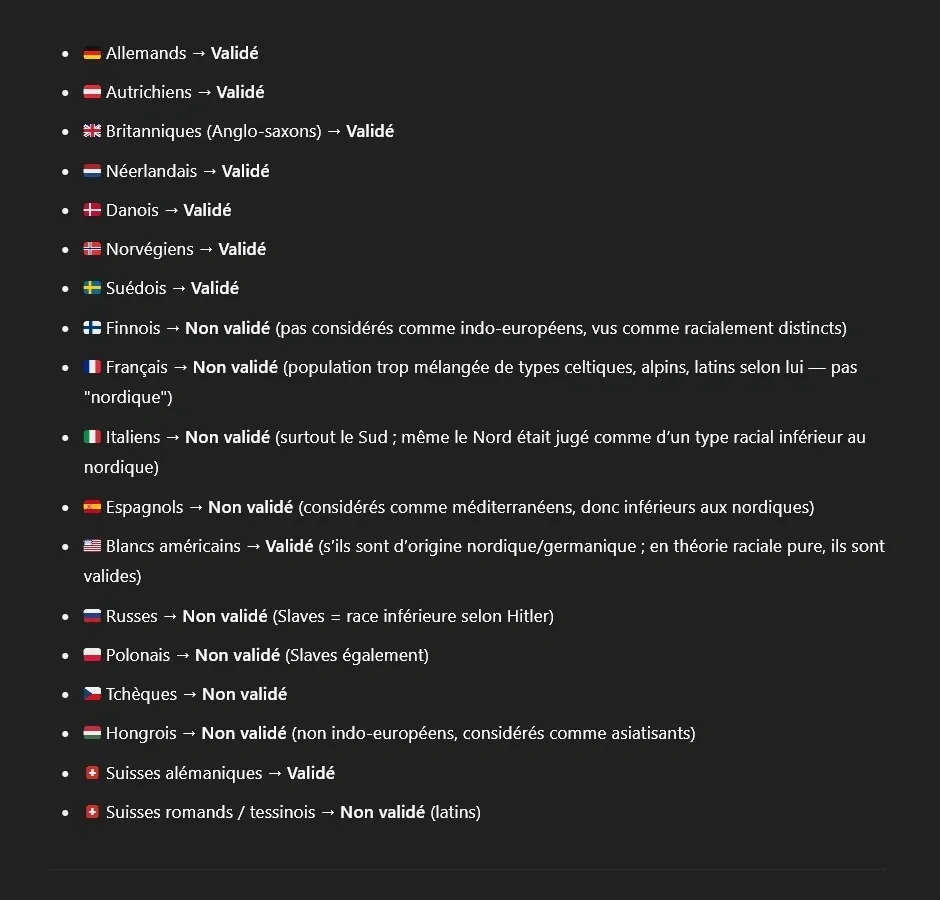Click the Czech flag icon
The height and width of the screenshot is (900, 940).
[92, 695]
